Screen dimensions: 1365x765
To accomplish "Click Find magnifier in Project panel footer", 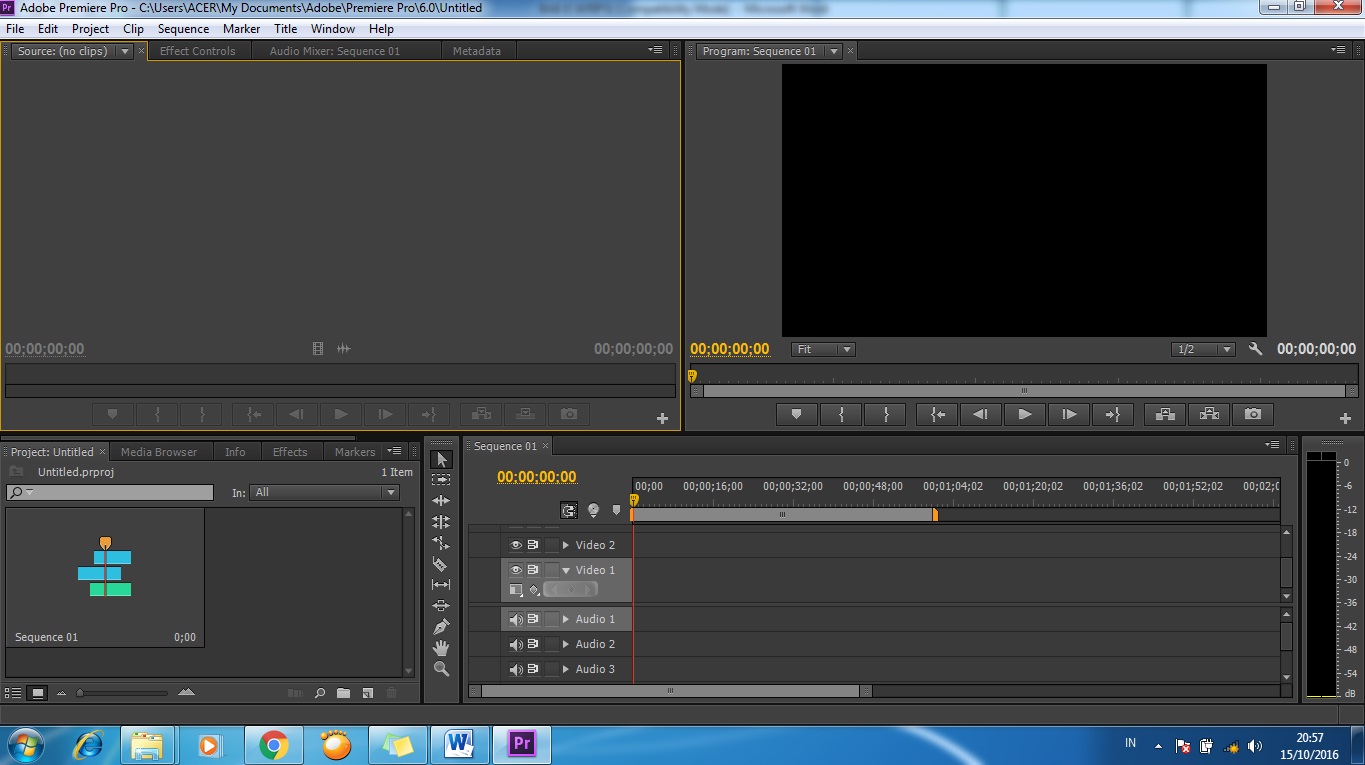I will click(x=320, y=692).
